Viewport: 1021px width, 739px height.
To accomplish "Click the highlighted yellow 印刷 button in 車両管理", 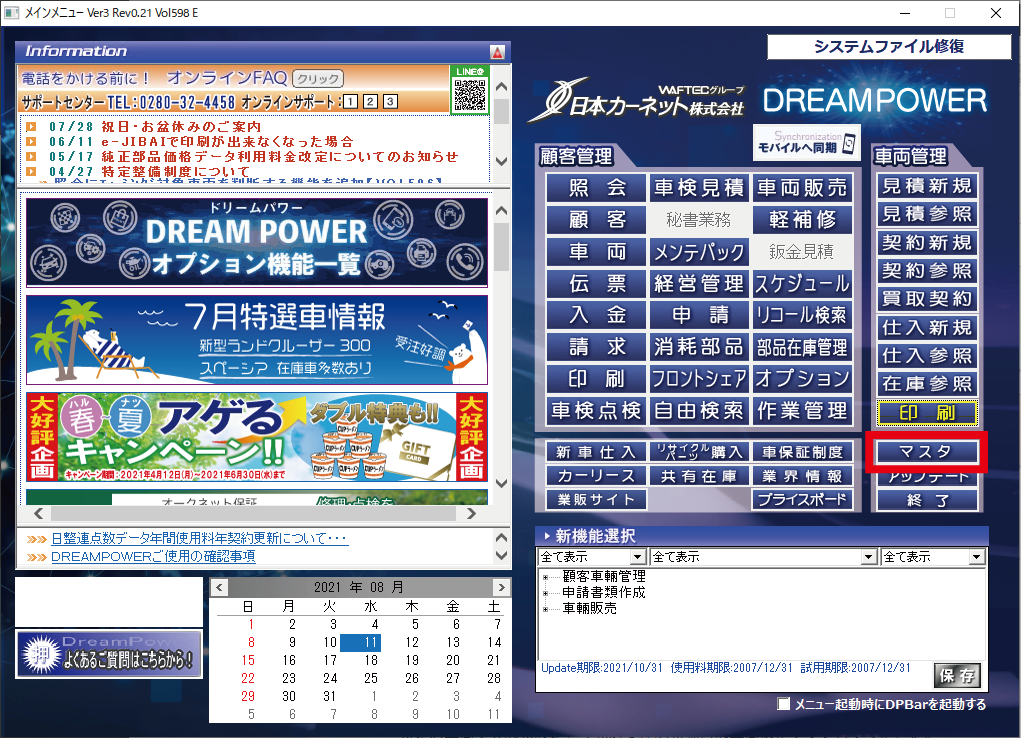I will pos(927,413).
